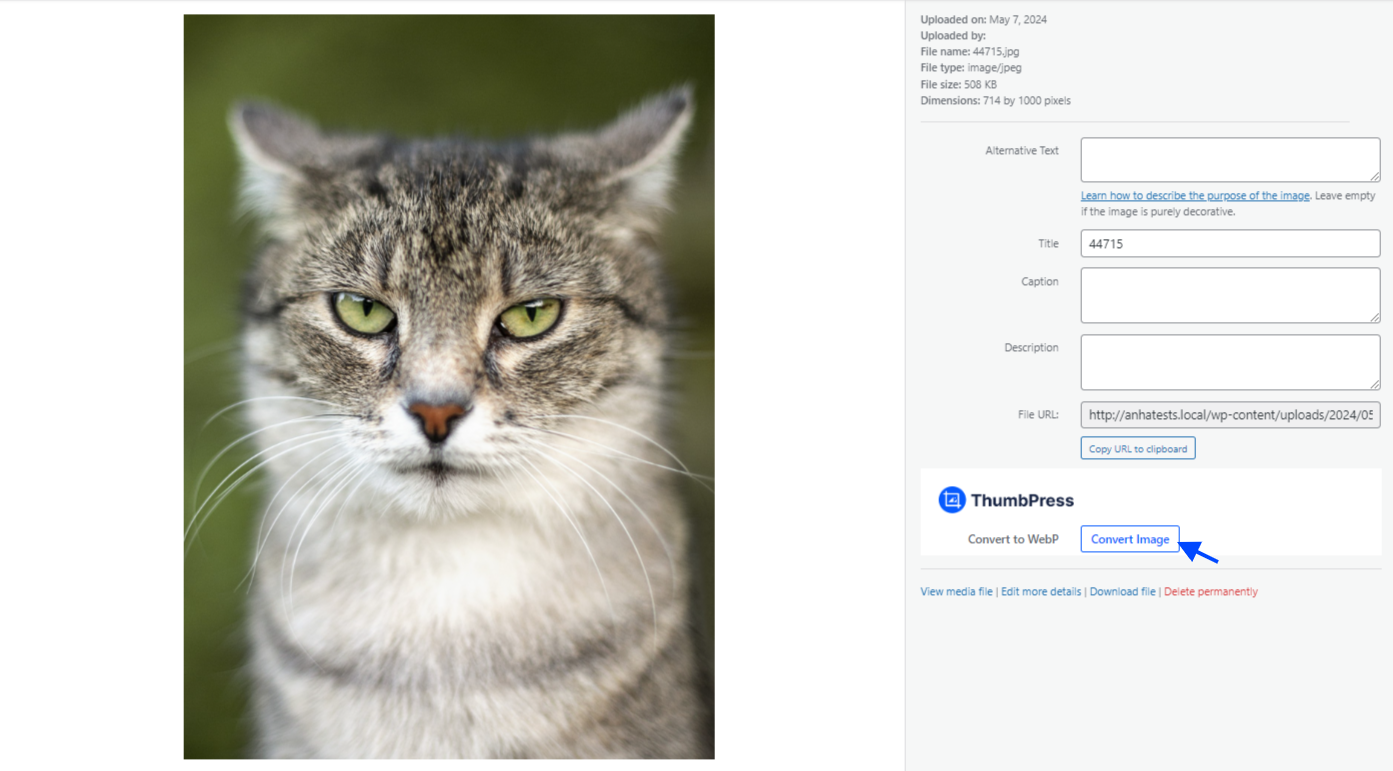Copy URL to clipboard button
Screen dimensions: 1393x771
[x=1138, y=448]
